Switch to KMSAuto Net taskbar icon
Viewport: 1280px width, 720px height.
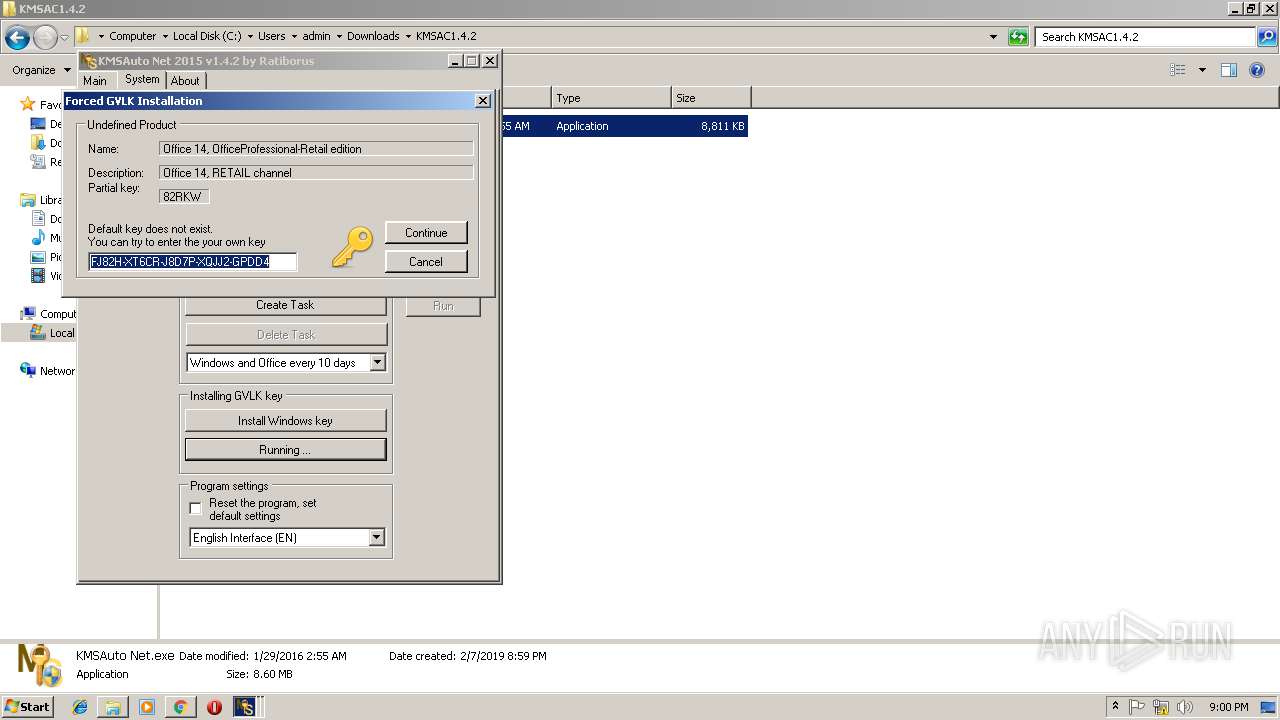[247, 707]
